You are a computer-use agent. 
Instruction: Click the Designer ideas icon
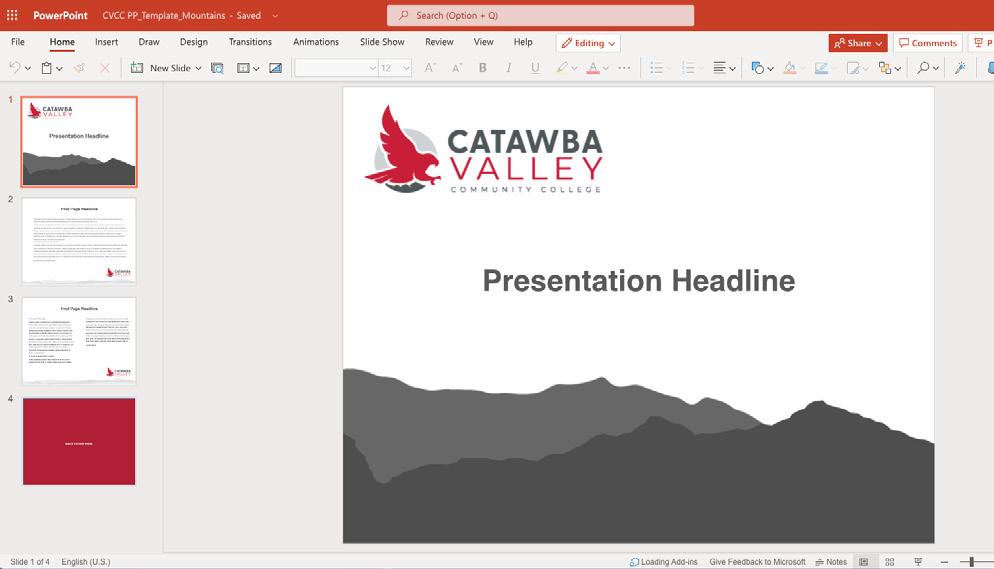coord(276,68)
